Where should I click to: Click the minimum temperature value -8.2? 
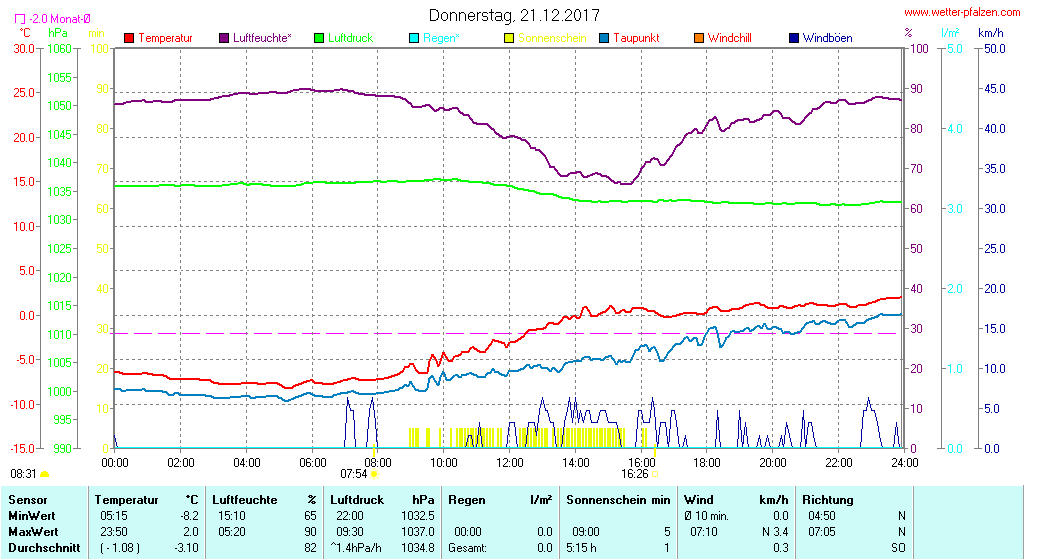tap(189, 516)
